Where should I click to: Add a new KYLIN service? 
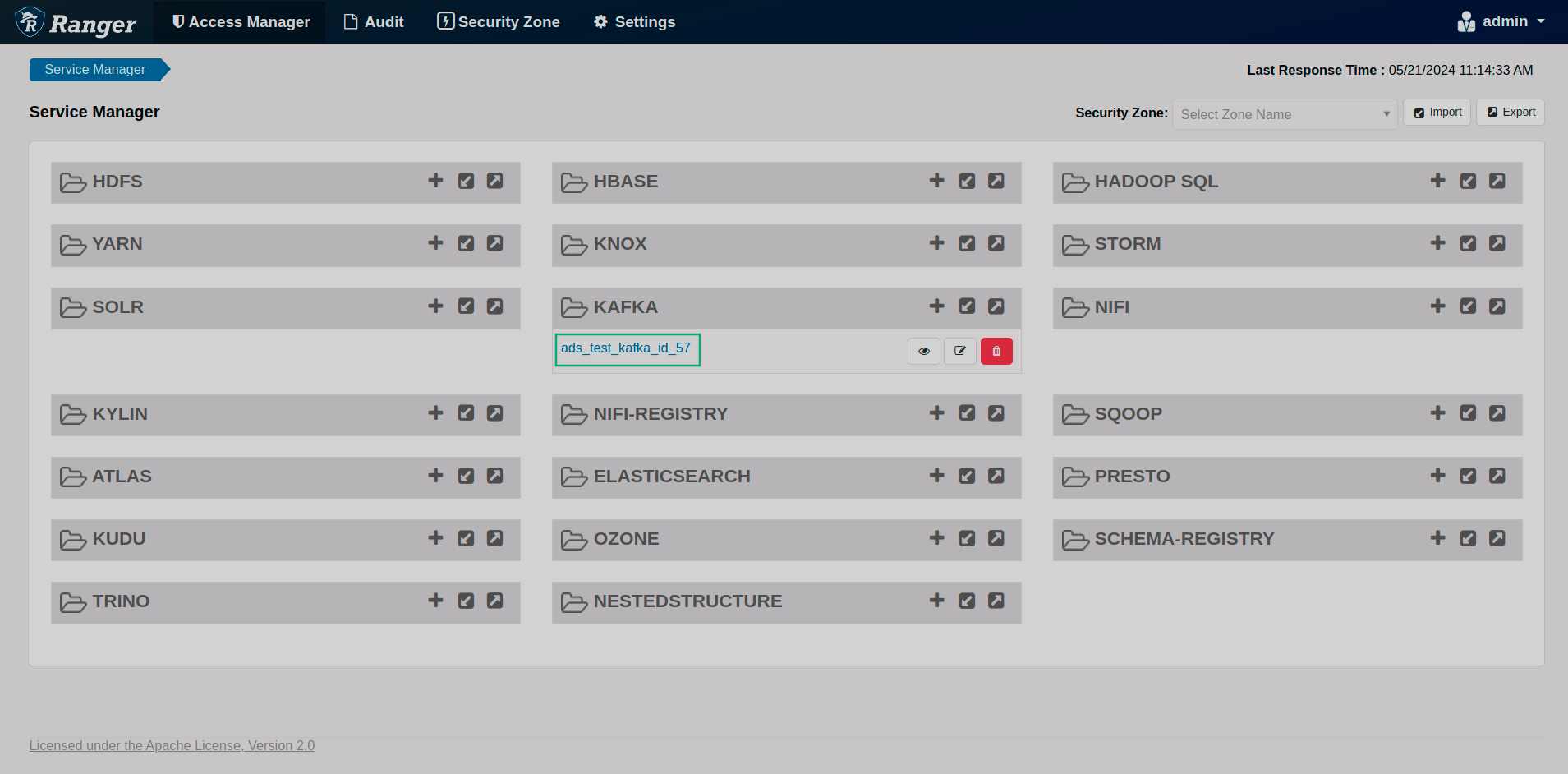435,413
